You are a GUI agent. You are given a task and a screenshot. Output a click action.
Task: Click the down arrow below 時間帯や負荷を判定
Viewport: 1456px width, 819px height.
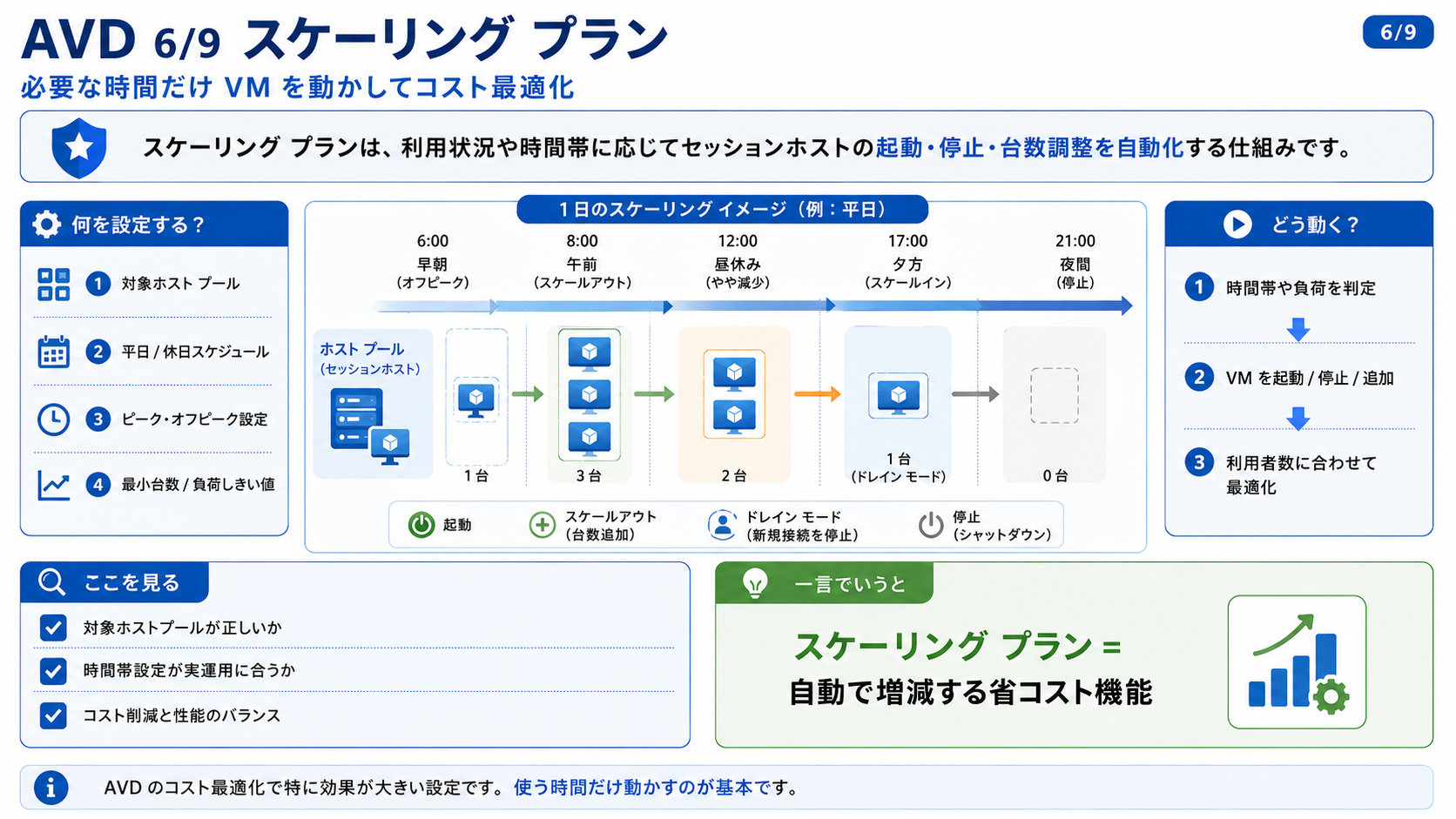[x=1298, y=329]
